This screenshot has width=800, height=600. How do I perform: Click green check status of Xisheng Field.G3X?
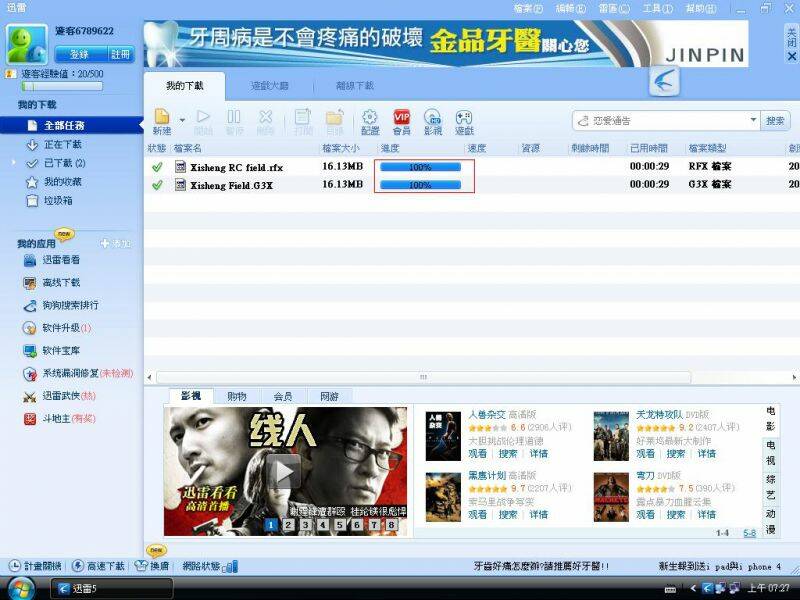(157, 185)
